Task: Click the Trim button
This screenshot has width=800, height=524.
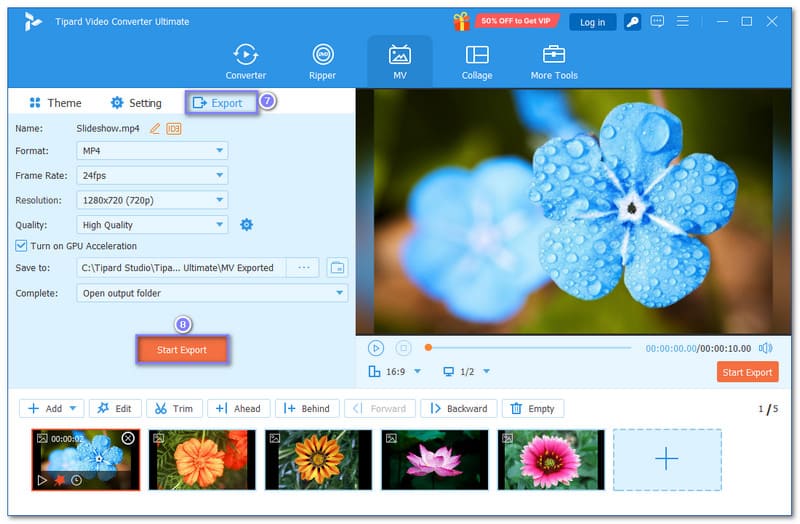Action: point(174,409)
